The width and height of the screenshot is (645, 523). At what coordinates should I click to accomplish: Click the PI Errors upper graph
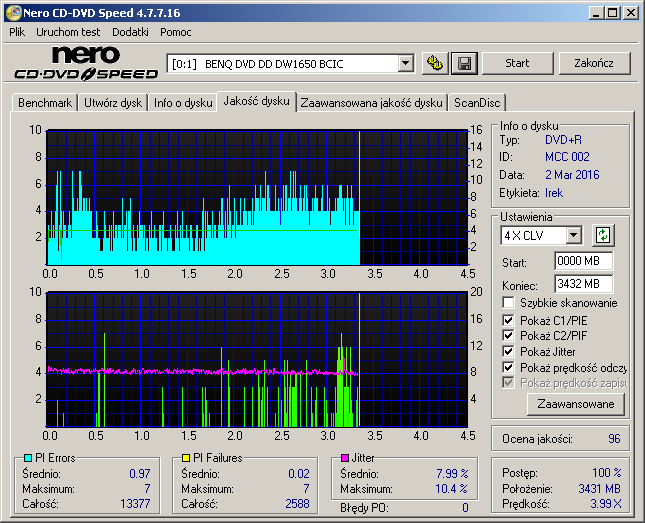[257, 198]
